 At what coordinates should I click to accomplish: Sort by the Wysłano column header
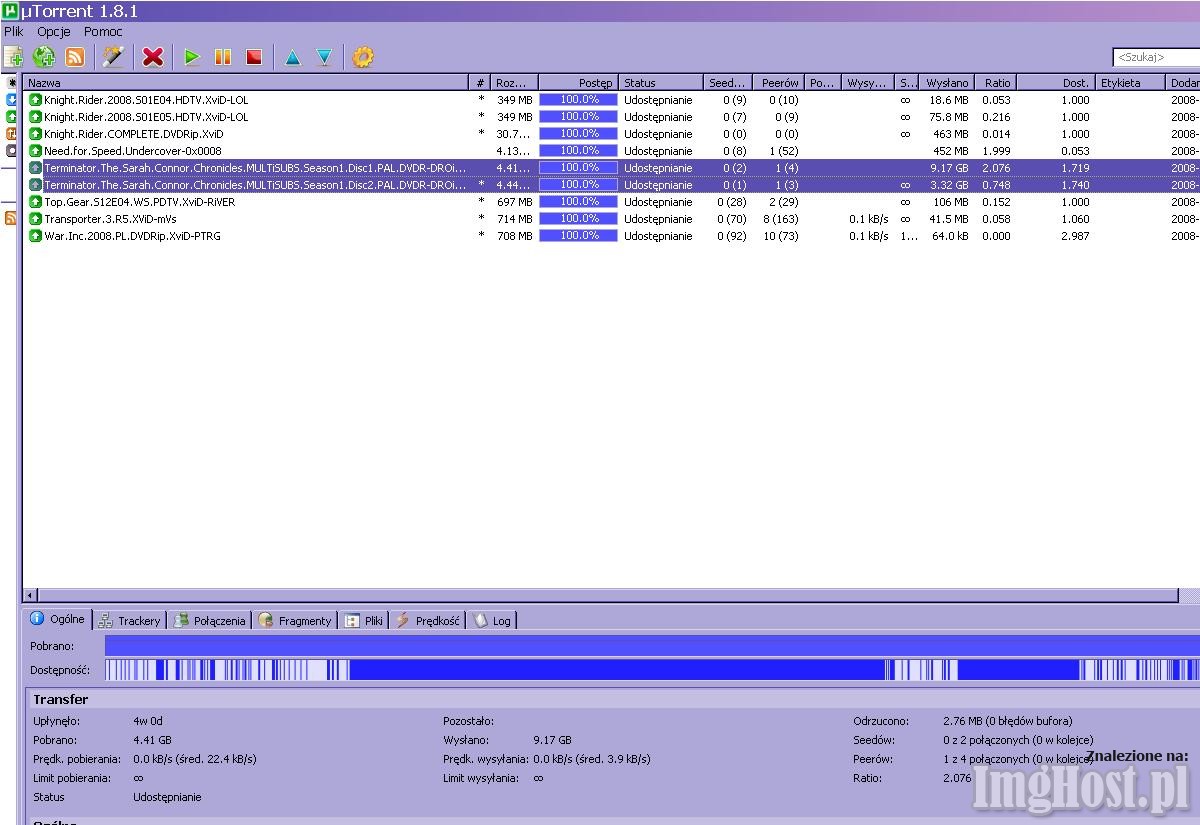[946, 83]
